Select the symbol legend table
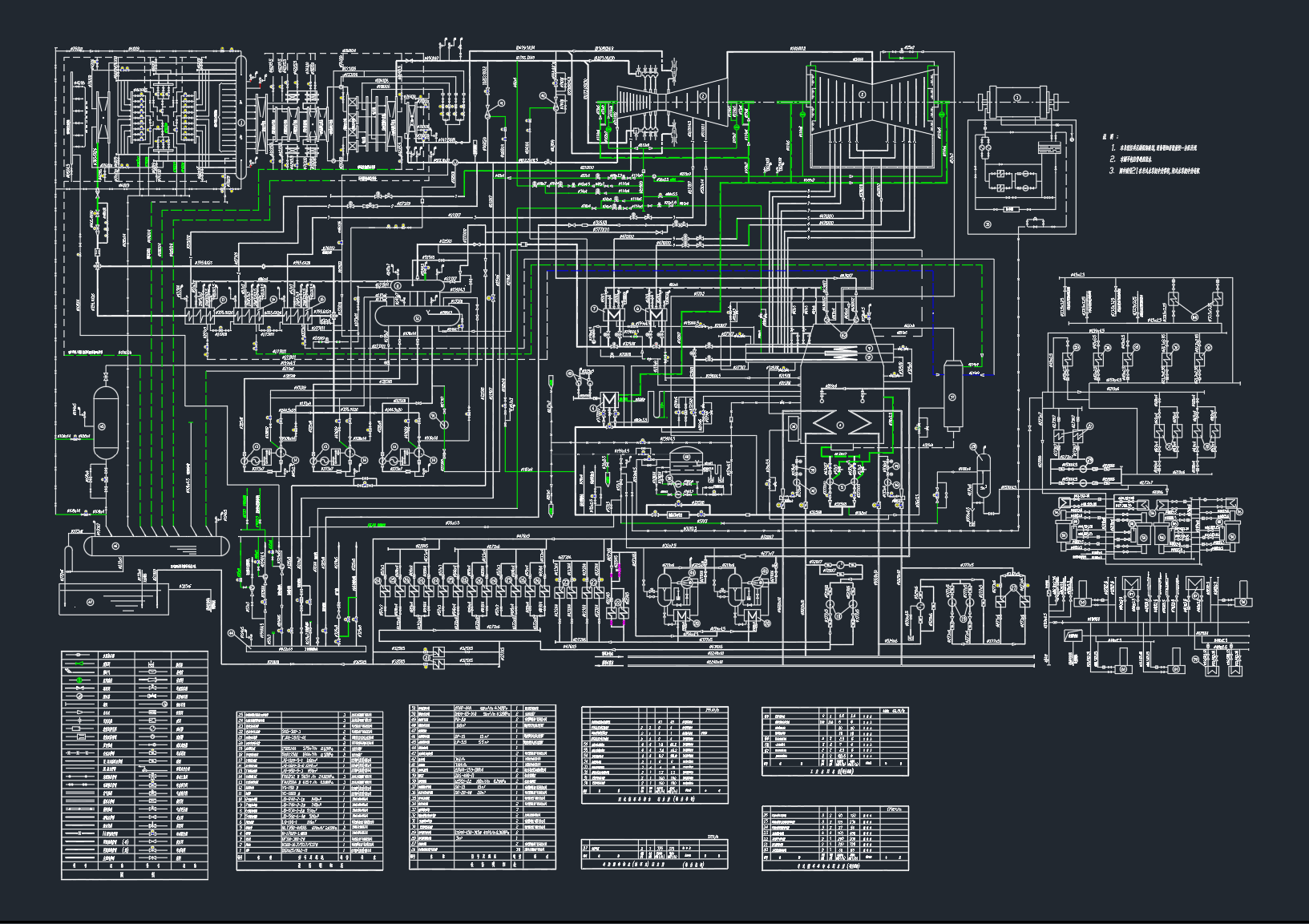 pos(135,765)
